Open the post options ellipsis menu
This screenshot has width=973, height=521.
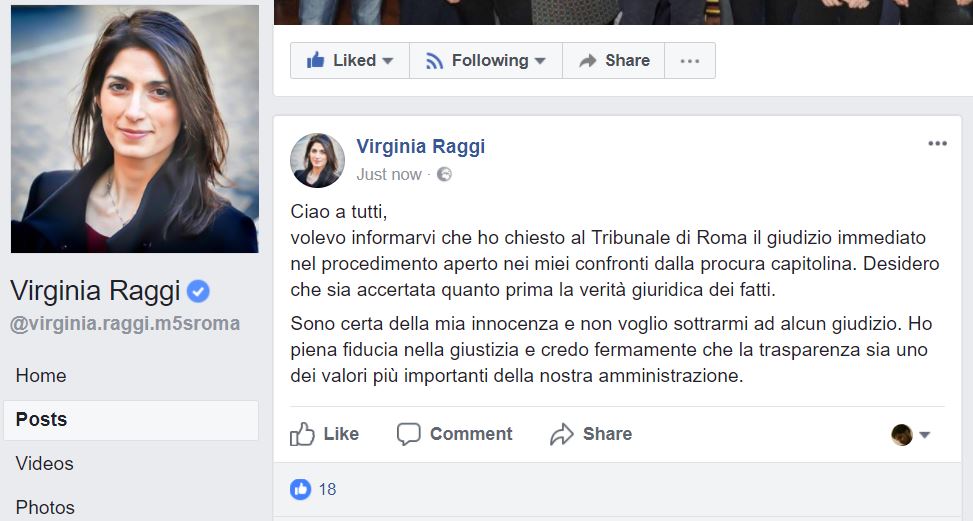pyautogui.click(x=937, y=144)
